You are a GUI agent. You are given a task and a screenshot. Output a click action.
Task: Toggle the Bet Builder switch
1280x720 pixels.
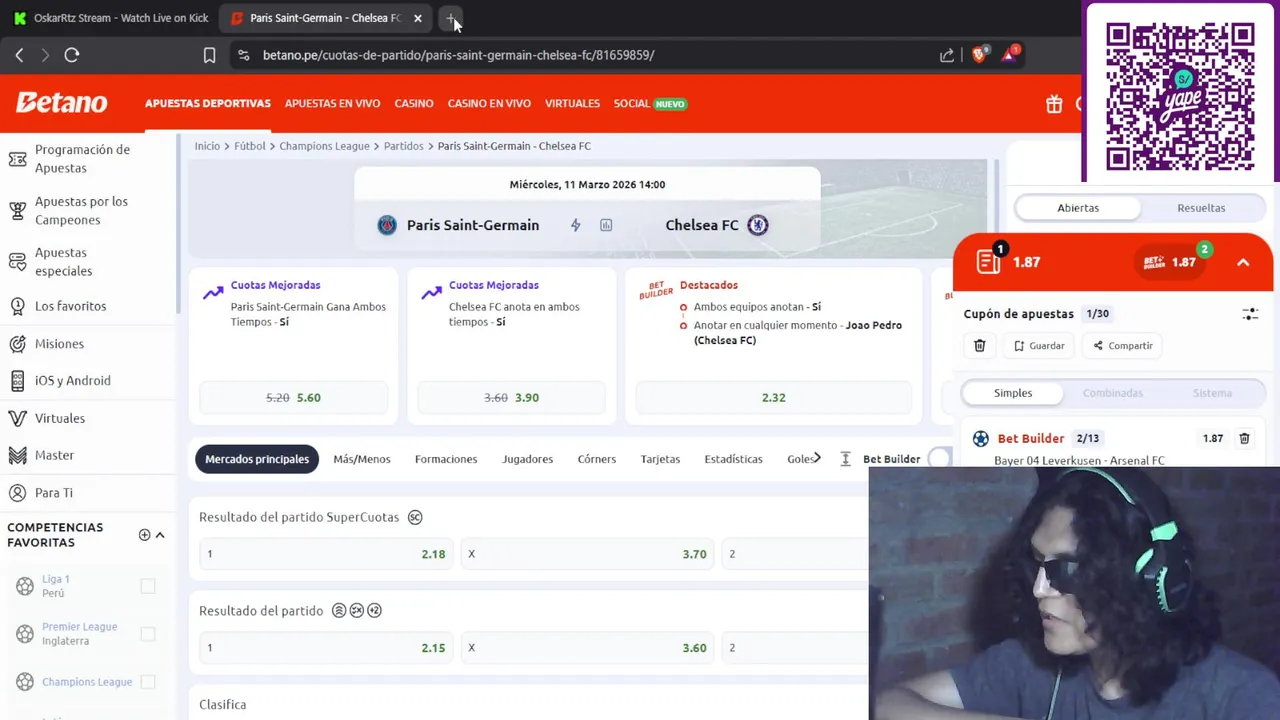(939, 459)
